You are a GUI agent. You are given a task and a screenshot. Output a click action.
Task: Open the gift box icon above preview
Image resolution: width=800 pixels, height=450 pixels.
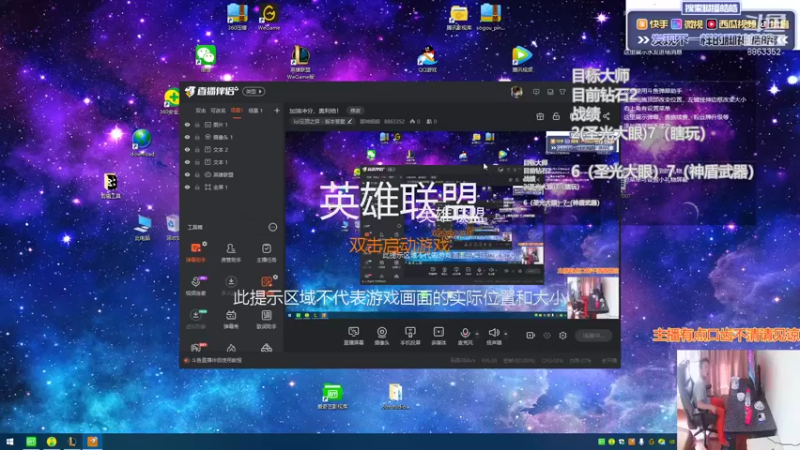tap(540, 116)
